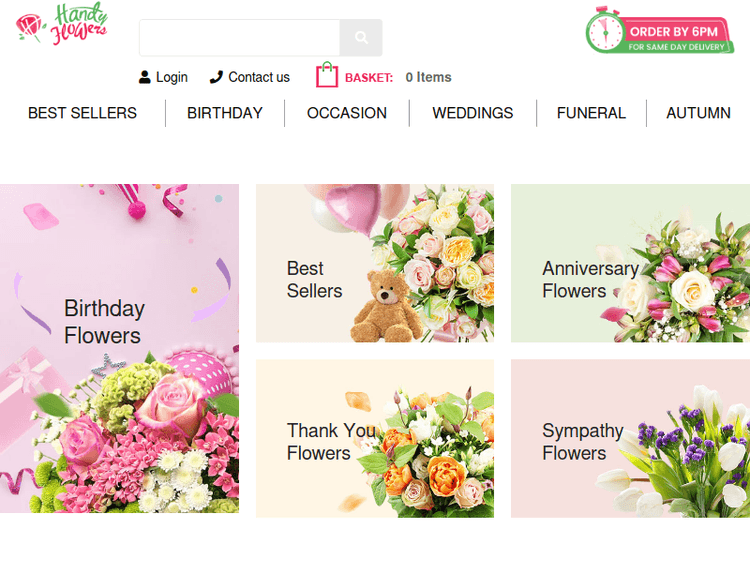This screenshot has height=563, width=750.
Task: Open the FUNERAL menu
Action: pyautogui.click(x=591, y=113)
